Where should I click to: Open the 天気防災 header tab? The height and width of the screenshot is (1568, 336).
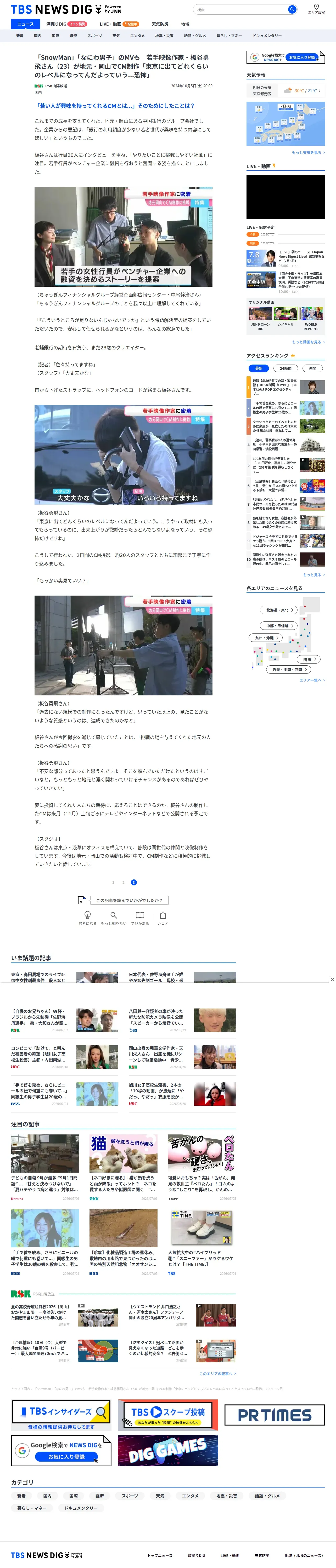pyautogui.click(x=160, y=24)
